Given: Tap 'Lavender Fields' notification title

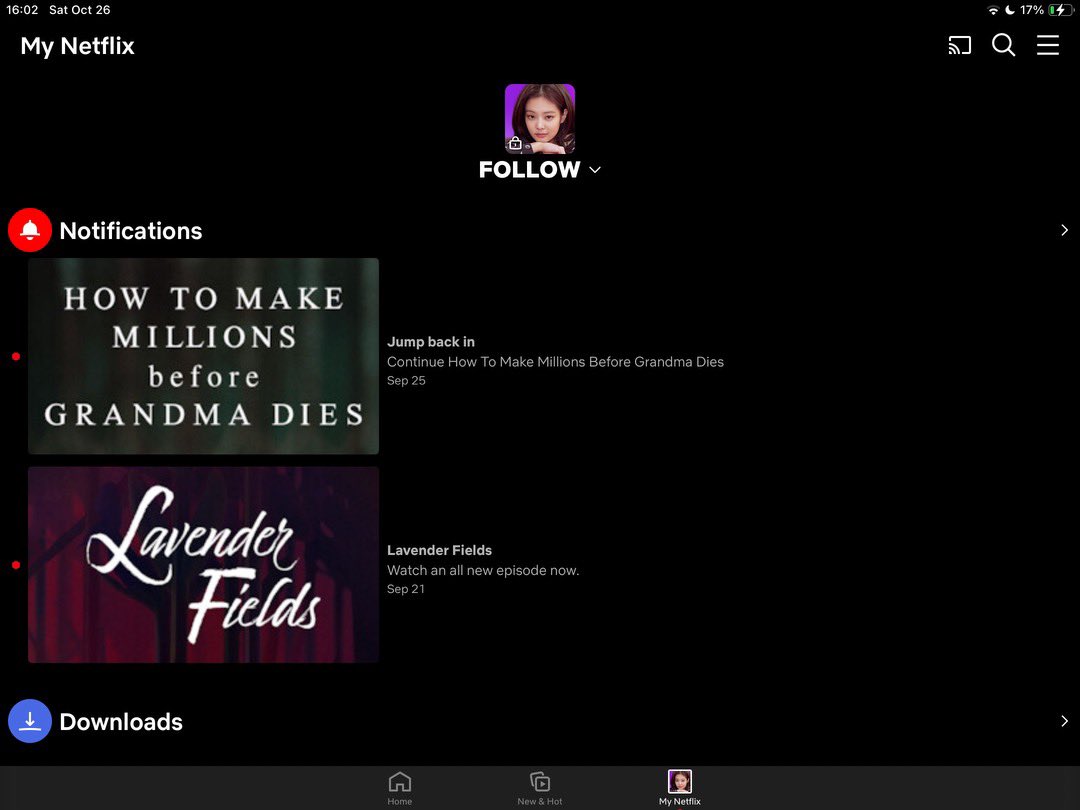Looking at the screenshot, I should pyautogui.click(x=439, y=550).
